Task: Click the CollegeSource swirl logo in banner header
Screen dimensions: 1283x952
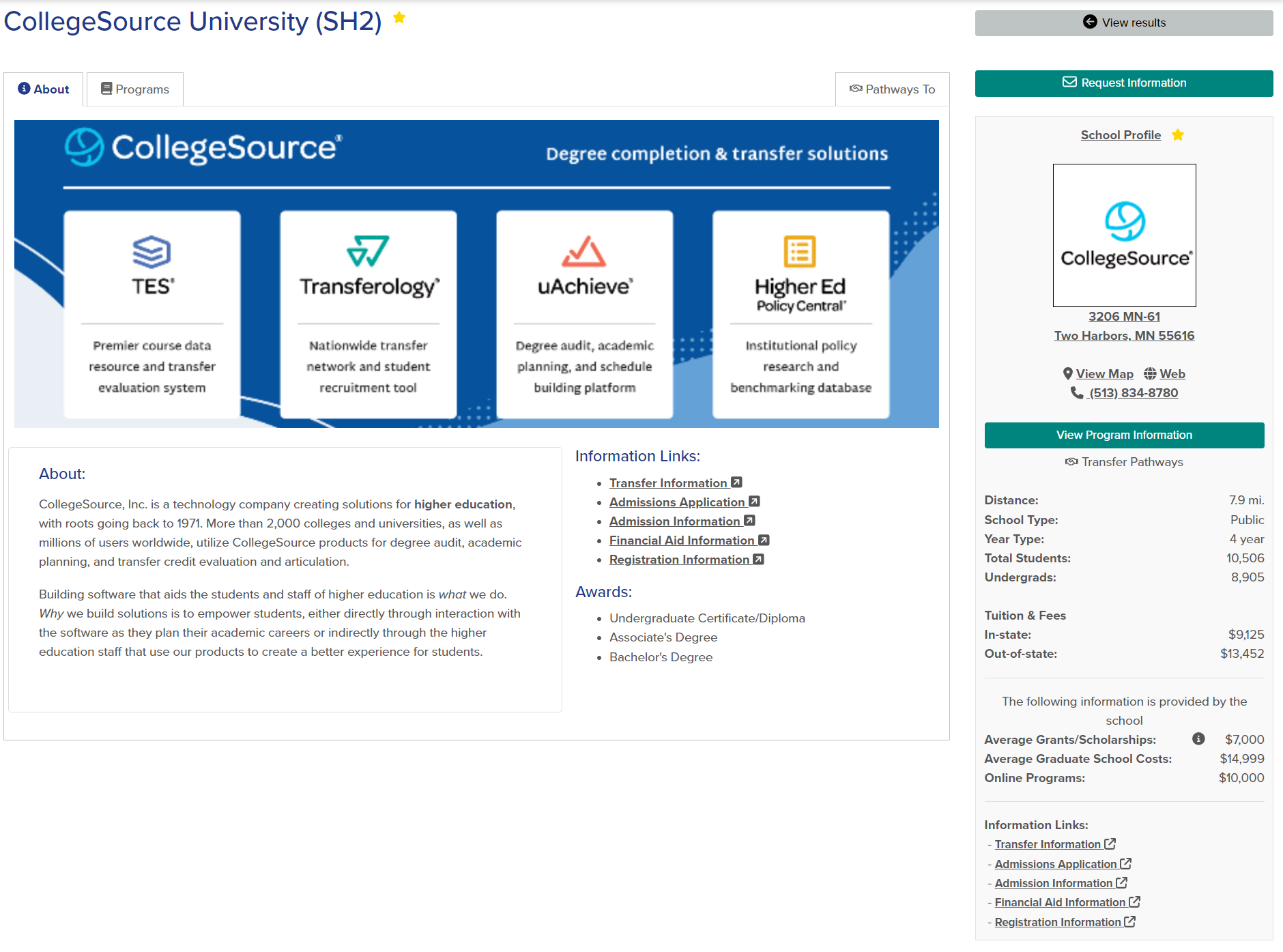Action: (x=84, y=147)
